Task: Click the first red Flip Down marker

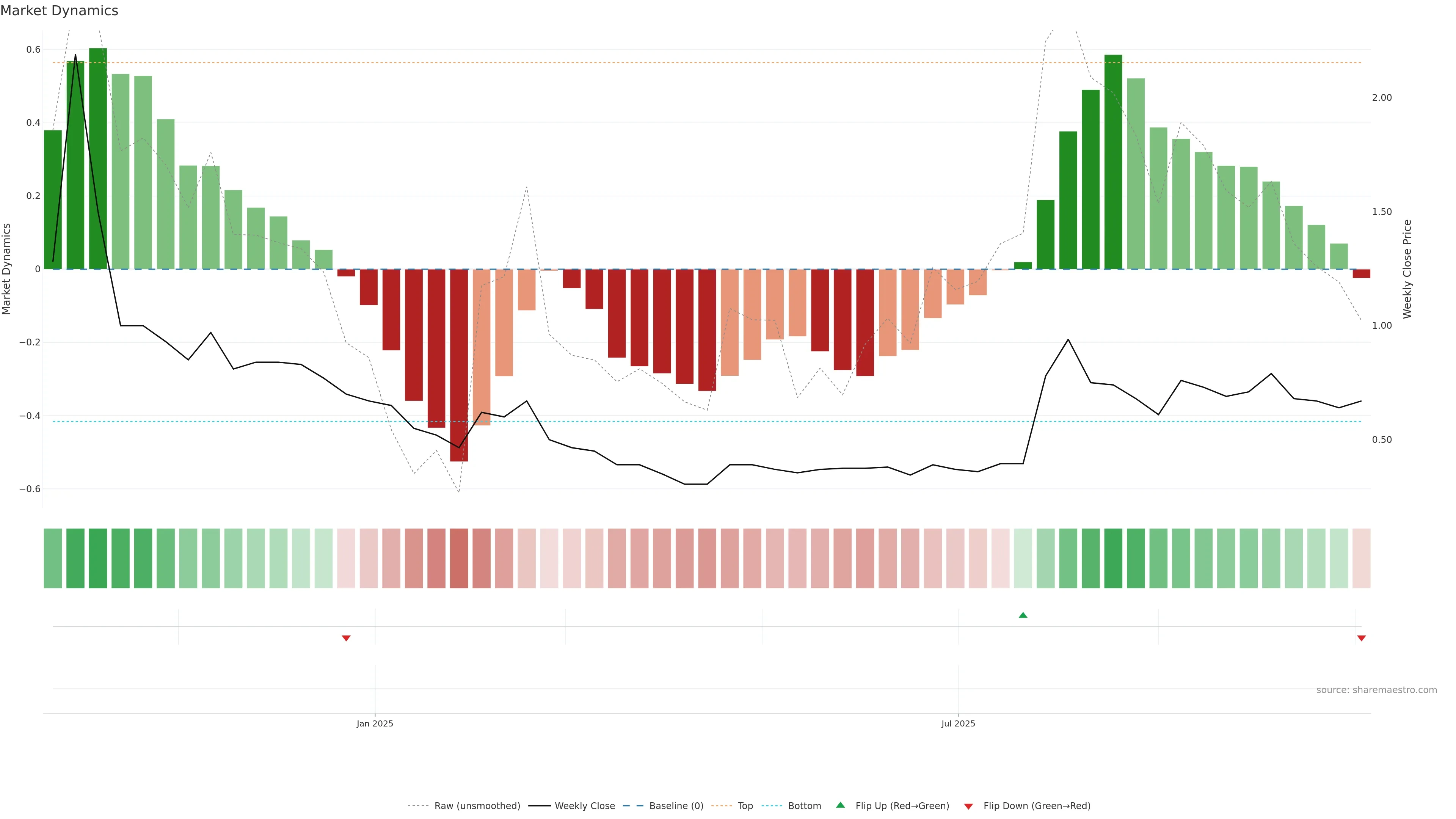Action: click(x=346, y=638)
